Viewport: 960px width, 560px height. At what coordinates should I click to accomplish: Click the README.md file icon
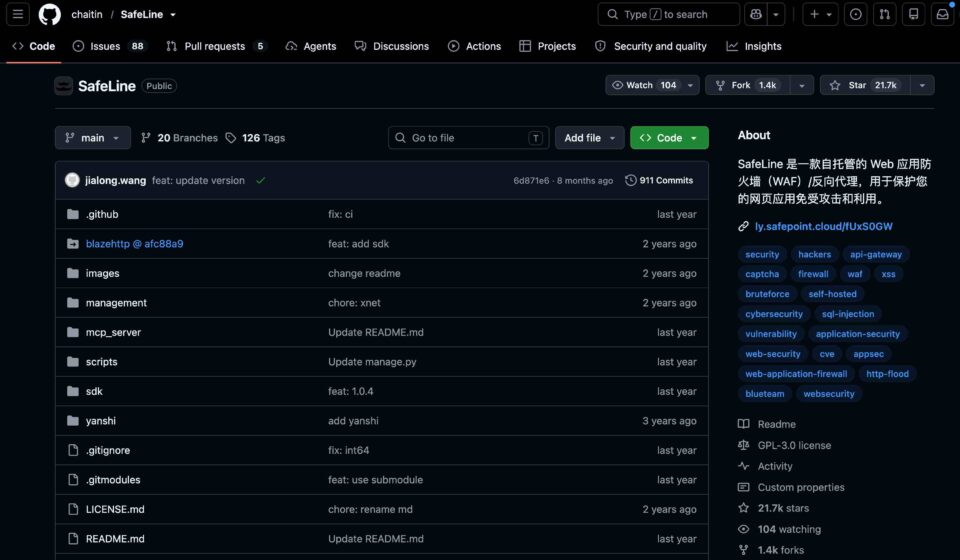(x=73, y=539)
